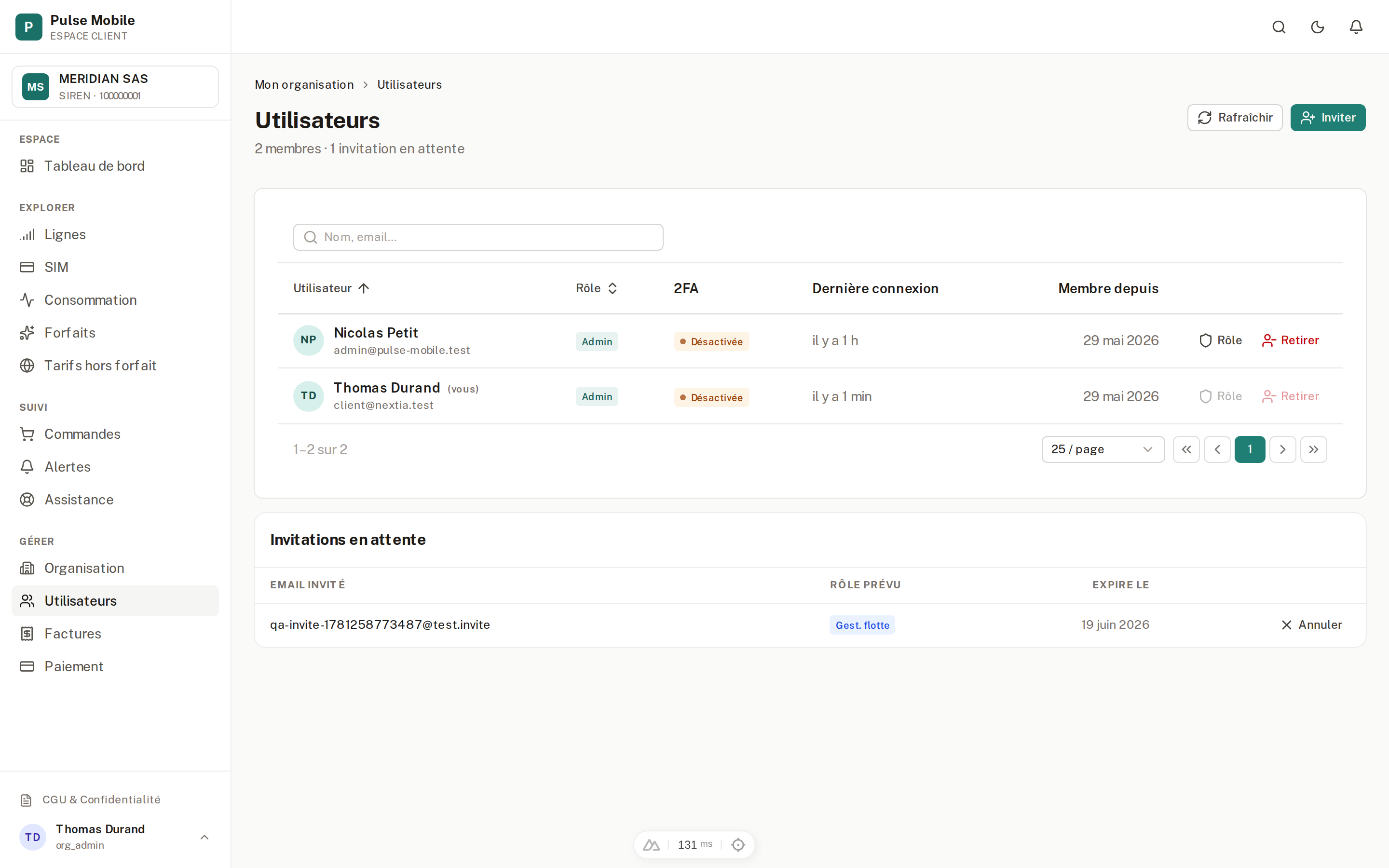Viewport: 1389px width, 868px height.
Task: Open Lignes in the sidebar
Action: point(115,234)
